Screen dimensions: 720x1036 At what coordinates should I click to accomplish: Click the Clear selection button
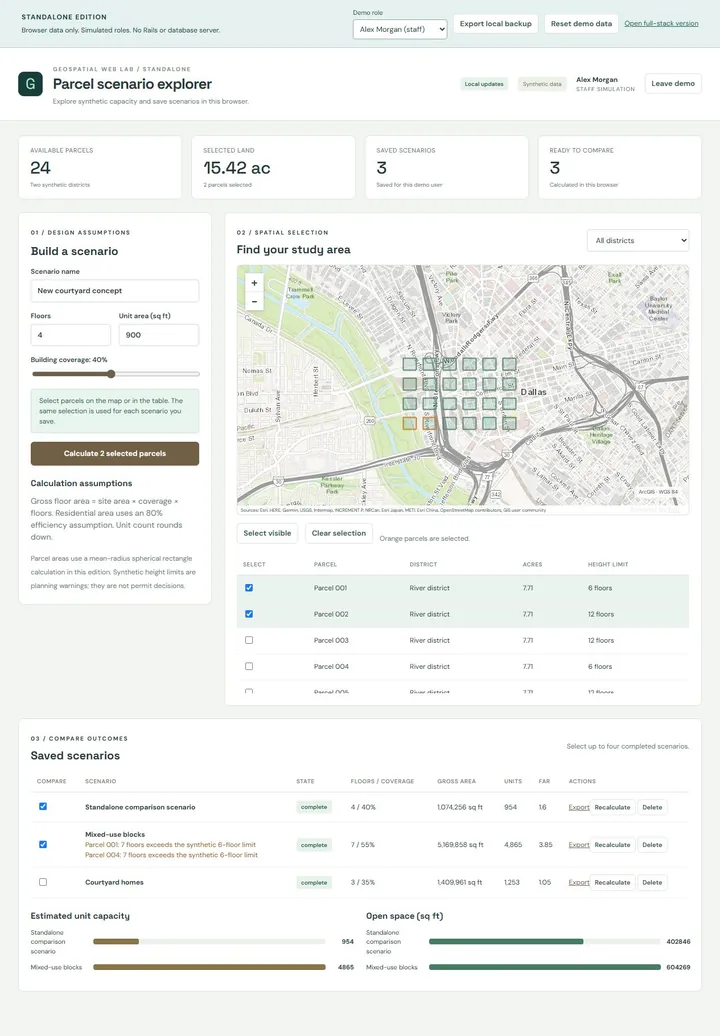(338, 533)
